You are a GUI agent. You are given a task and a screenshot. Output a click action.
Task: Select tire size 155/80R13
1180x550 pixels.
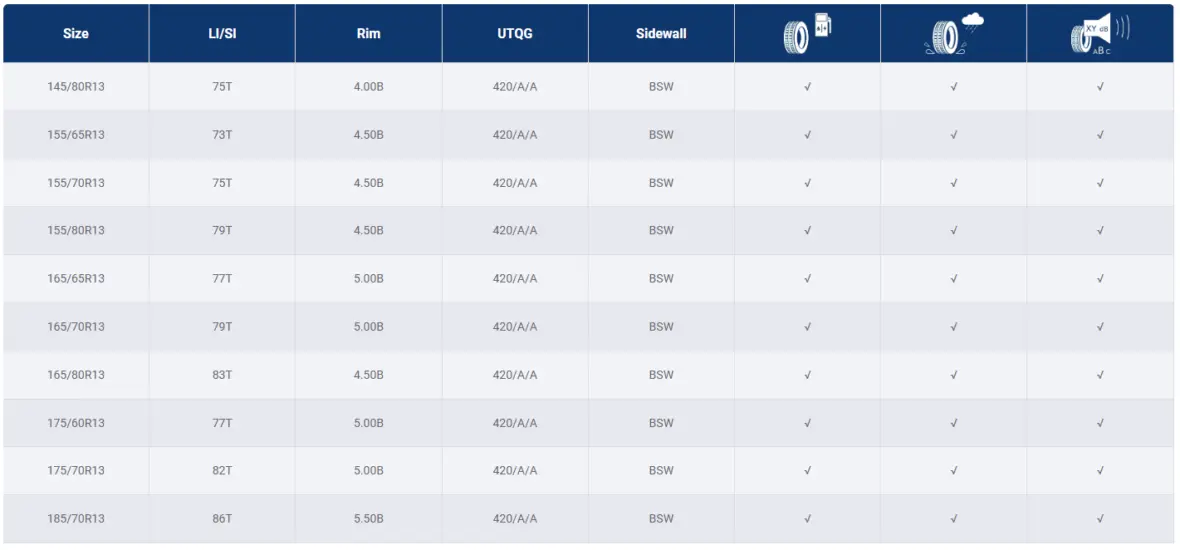(x=76, y=231)
